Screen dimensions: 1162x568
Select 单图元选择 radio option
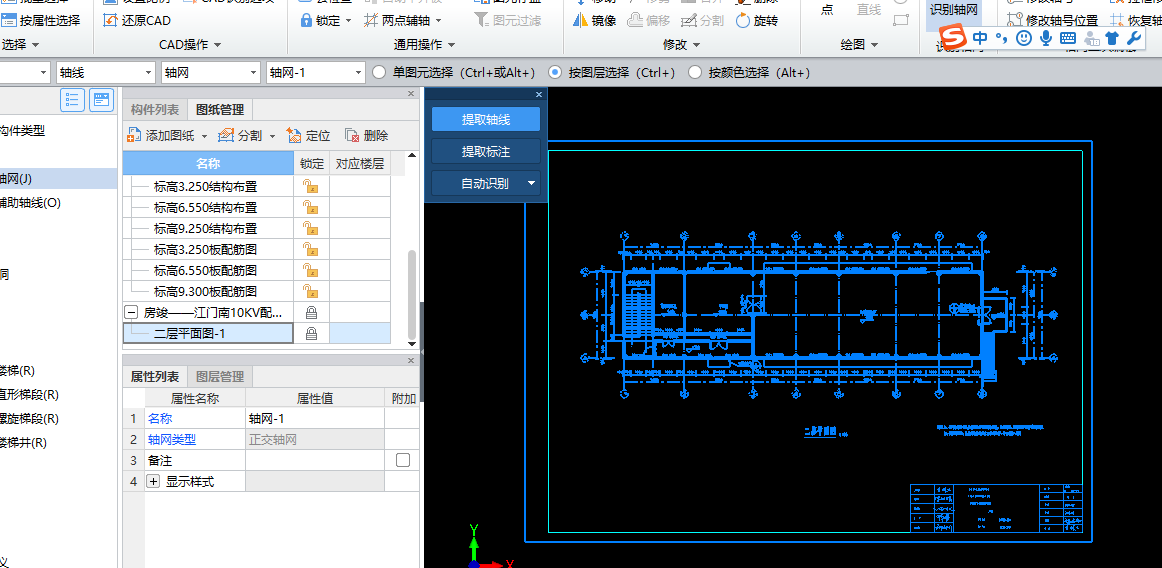[379, 73]
